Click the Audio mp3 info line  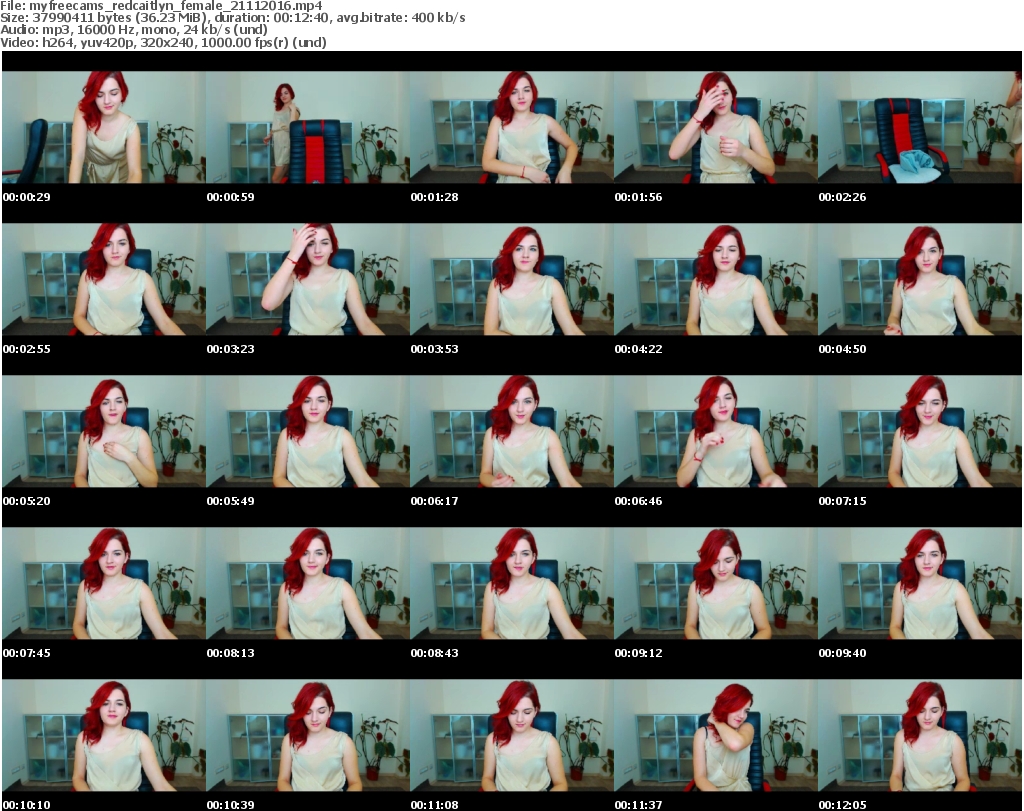point(134,30)
